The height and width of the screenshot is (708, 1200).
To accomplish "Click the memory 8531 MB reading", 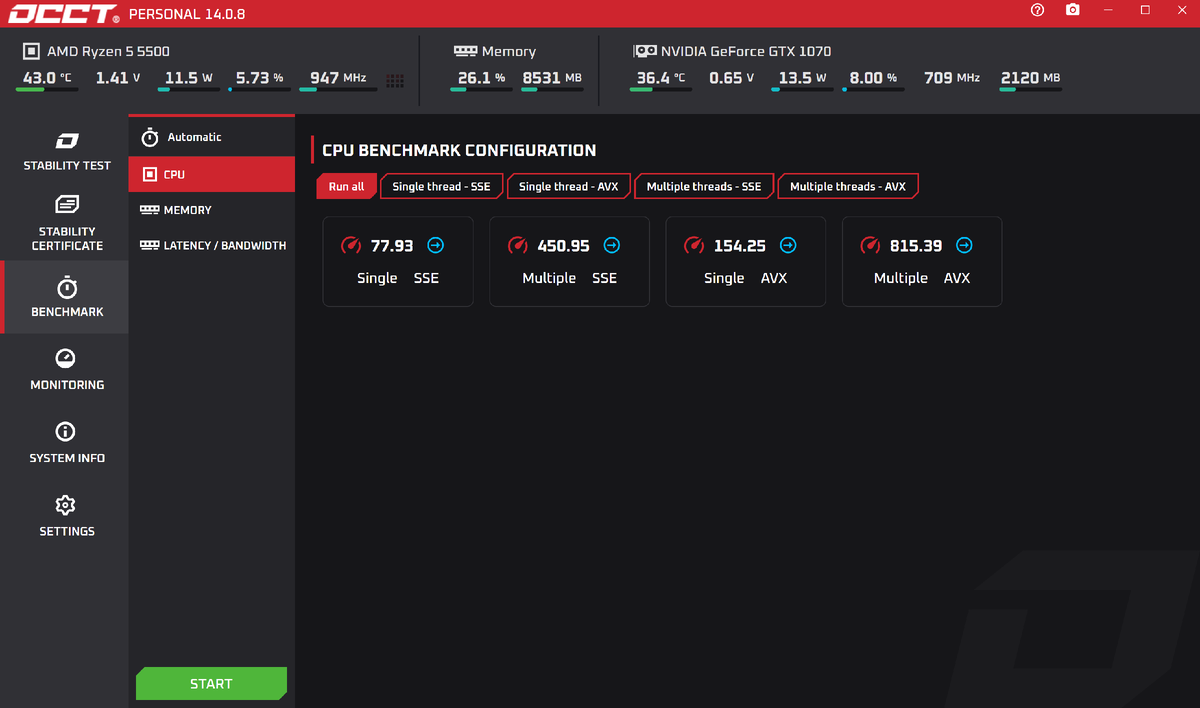I will click(552, 77).
